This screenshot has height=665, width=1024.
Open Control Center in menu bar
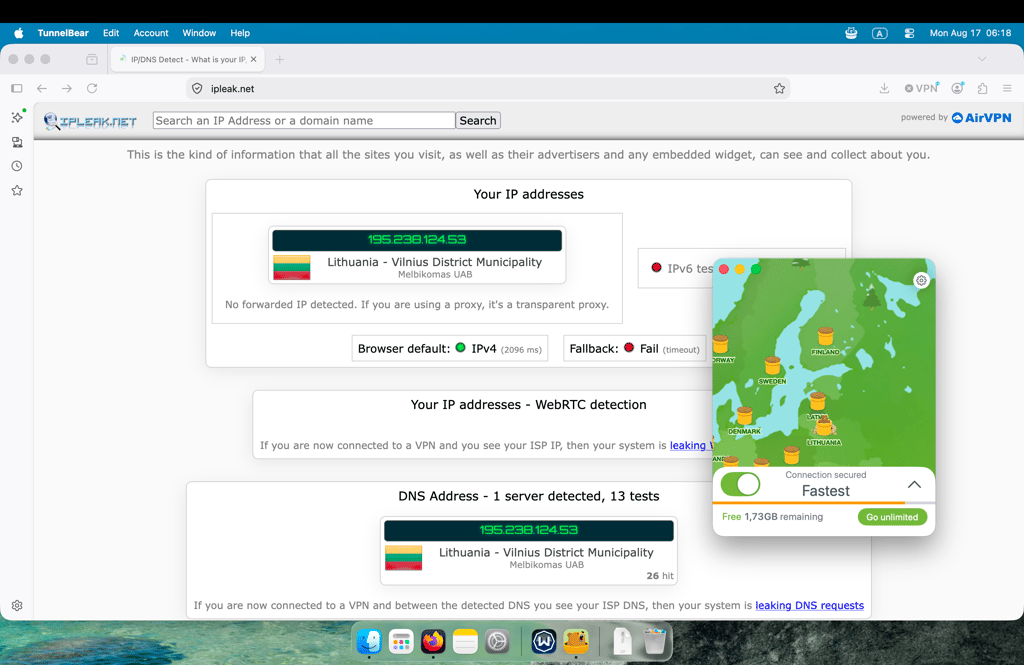[909, 33]
